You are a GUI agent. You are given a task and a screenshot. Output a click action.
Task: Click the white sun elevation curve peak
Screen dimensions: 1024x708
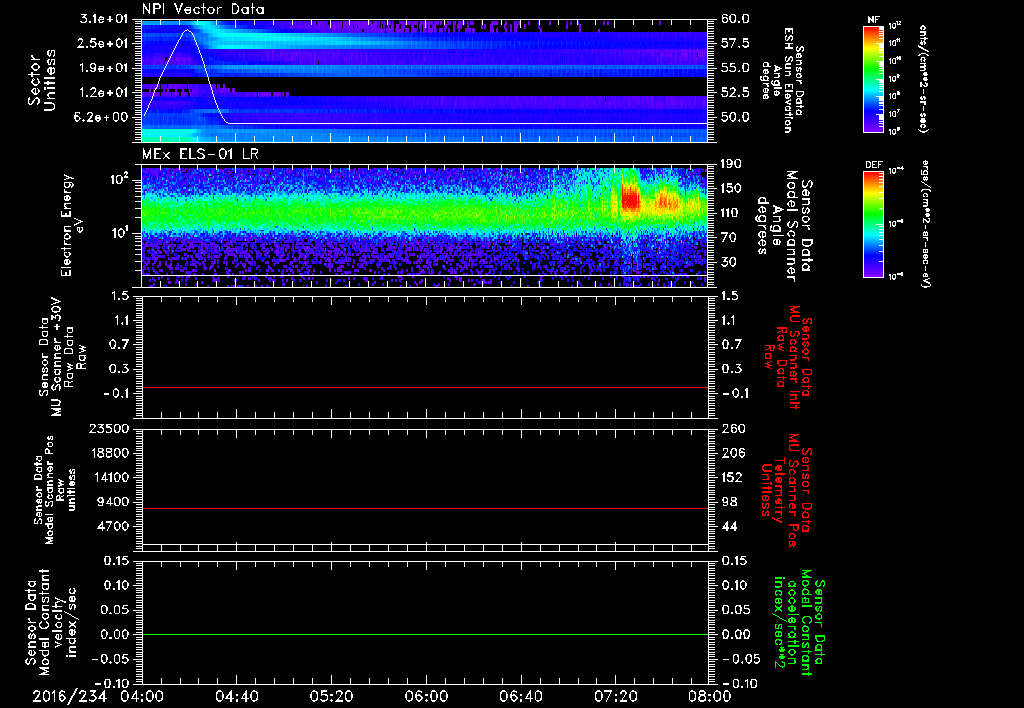187,30
